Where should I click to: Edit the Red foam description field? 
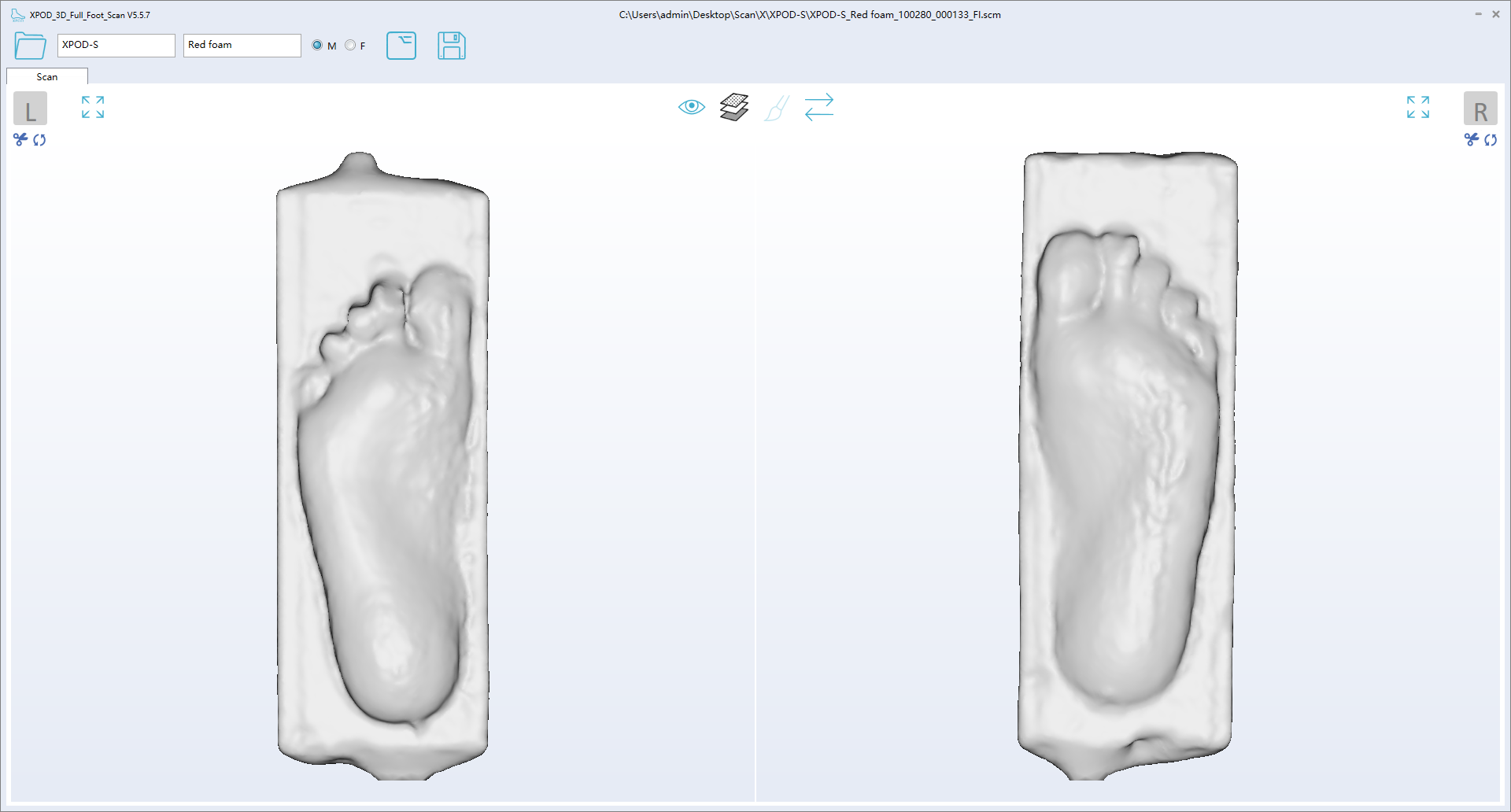point(242,45)
